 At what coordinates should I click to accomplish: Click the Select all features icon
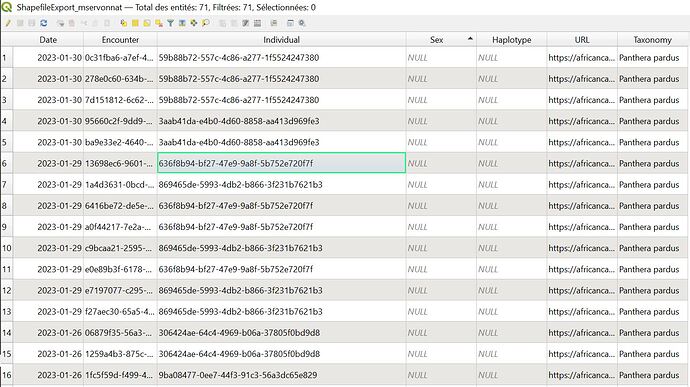135,23
